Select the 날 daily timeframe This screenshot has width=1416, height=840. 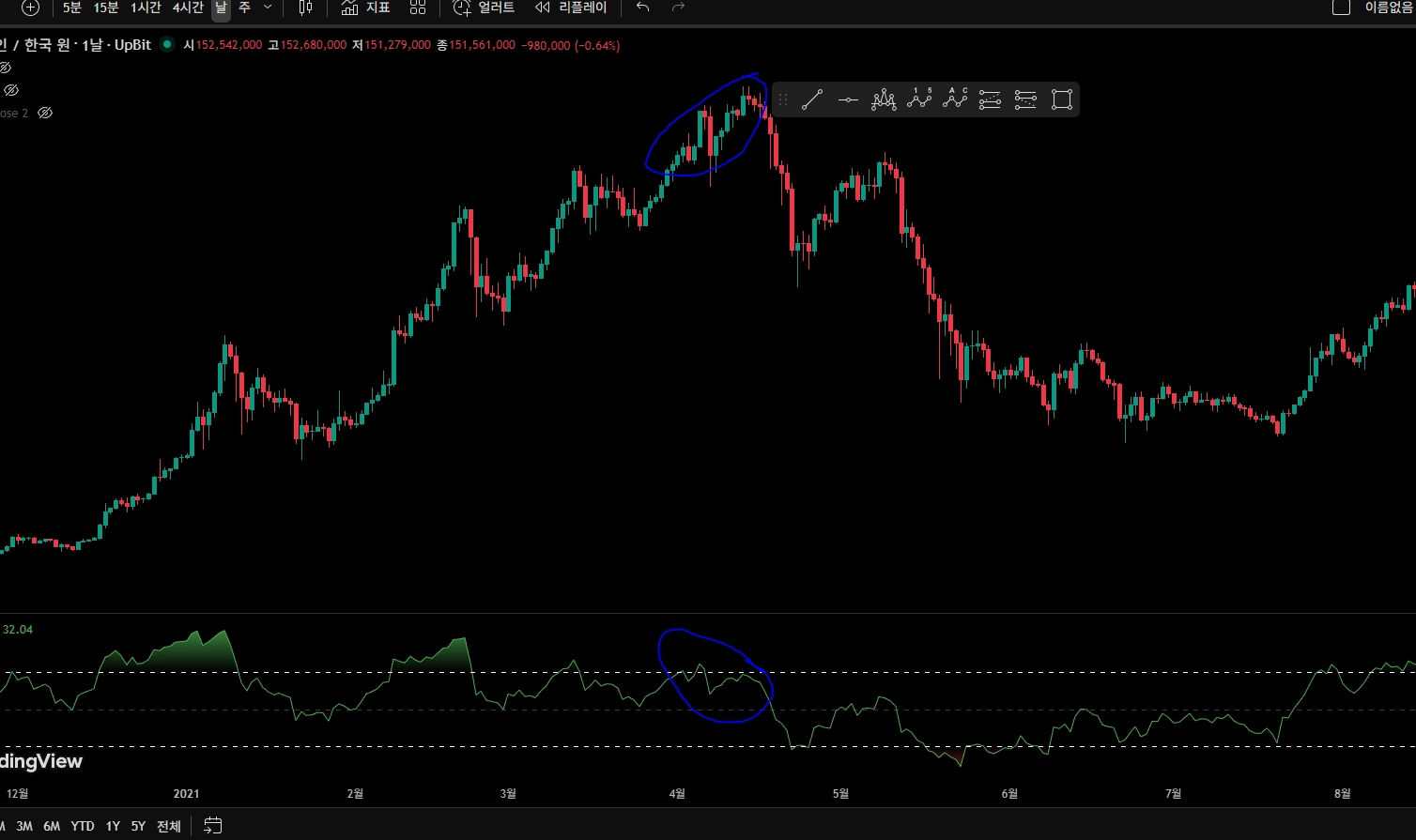point(221,8)
